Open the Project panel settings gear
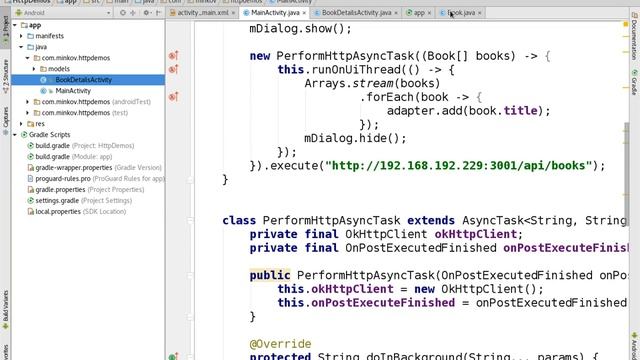Image resolution: width=640 pixels, height=360 pixels. [x=146, y=13]
